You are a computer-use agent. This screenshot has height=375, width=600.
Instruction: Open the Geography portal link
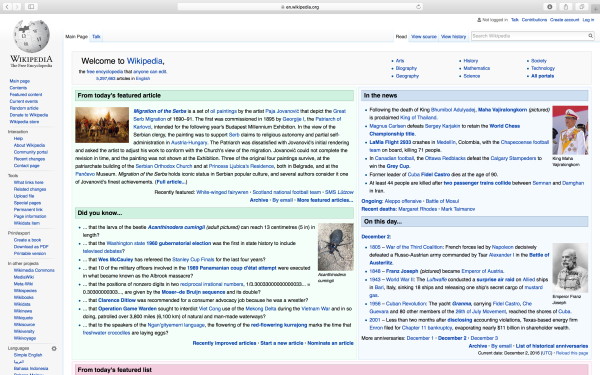click(x=407, y=76)
